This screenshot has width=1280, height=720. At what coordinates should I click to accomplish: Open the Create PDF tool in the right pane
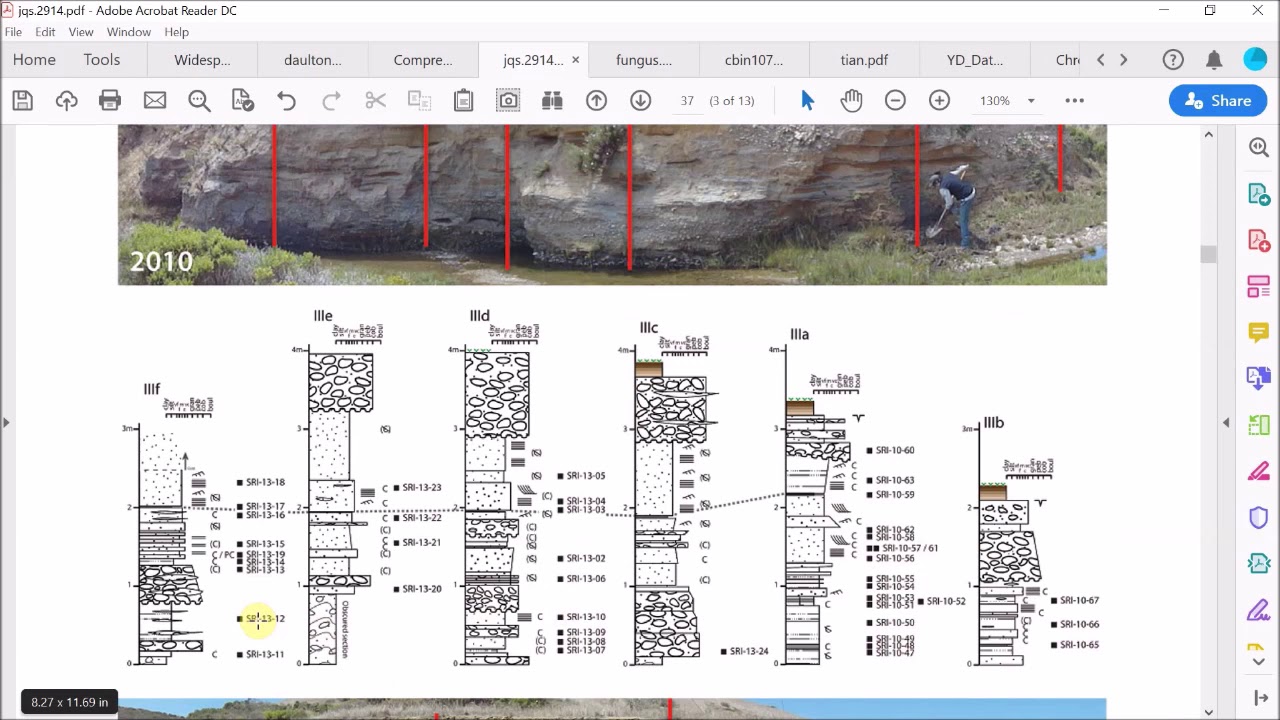point(1258,240)
